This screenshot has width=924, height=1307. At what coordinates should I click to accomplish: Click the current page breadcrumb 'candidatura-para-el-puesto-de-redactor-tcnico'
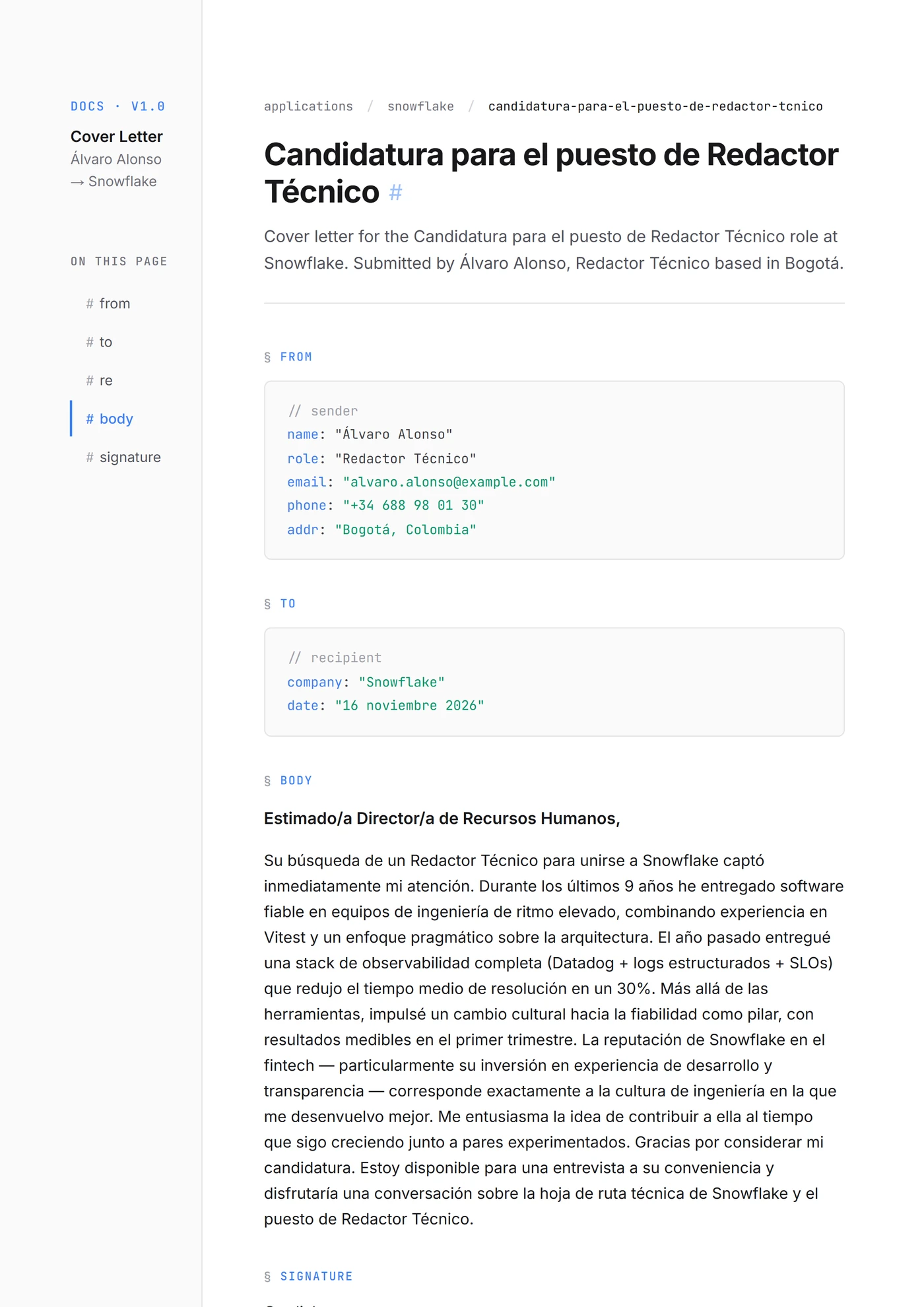[655, 106]
